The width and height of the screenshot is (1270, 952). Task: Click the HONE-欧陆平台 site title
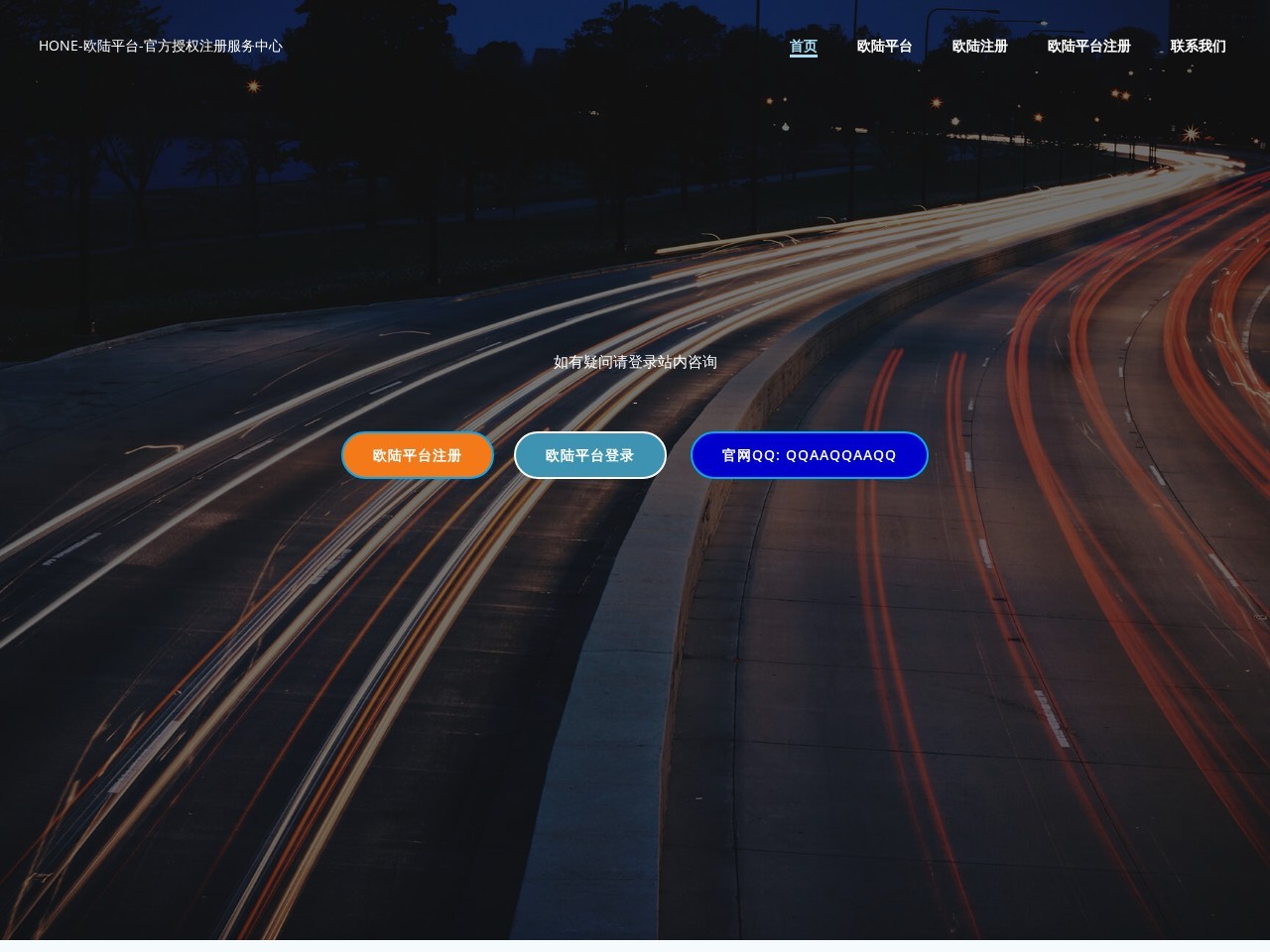pyautogui.click(x=161, y=46)
